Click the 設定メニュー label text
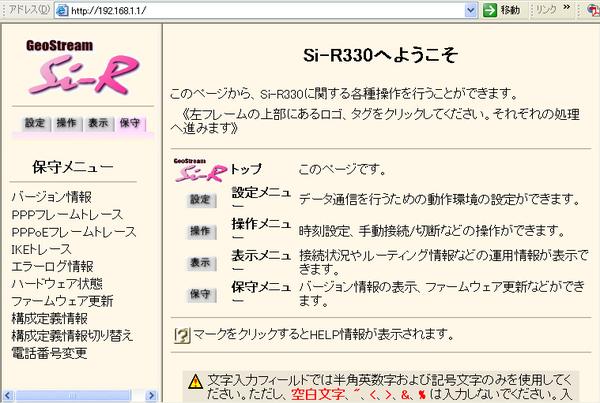This screenshot has width=600, height=403. click(x=261, y=199)
